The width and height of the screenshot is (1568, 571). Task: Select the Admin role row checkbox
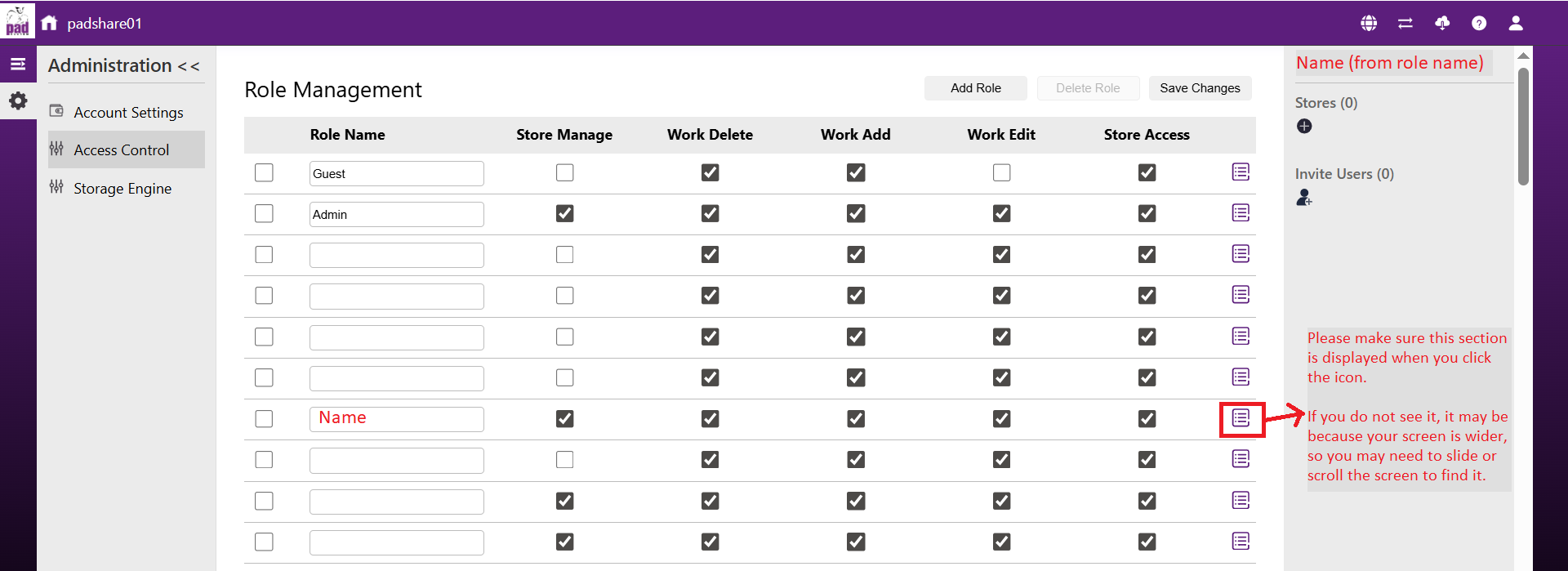pos(264,213)
